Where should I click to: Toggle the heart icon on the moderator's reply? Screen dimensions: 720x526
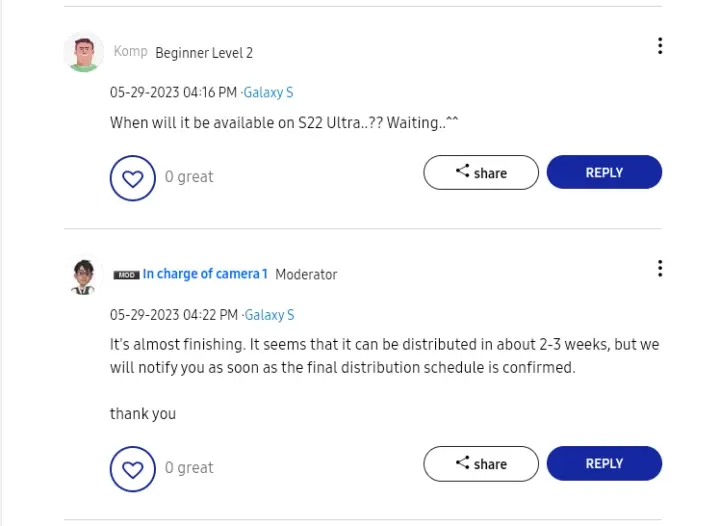coord(133,468)
